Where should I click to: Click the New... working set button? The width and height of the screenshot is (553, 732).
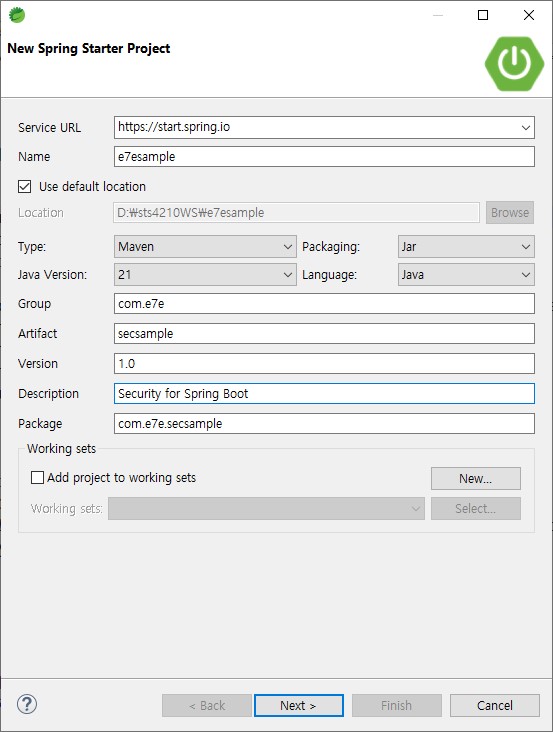click(476, 479)
